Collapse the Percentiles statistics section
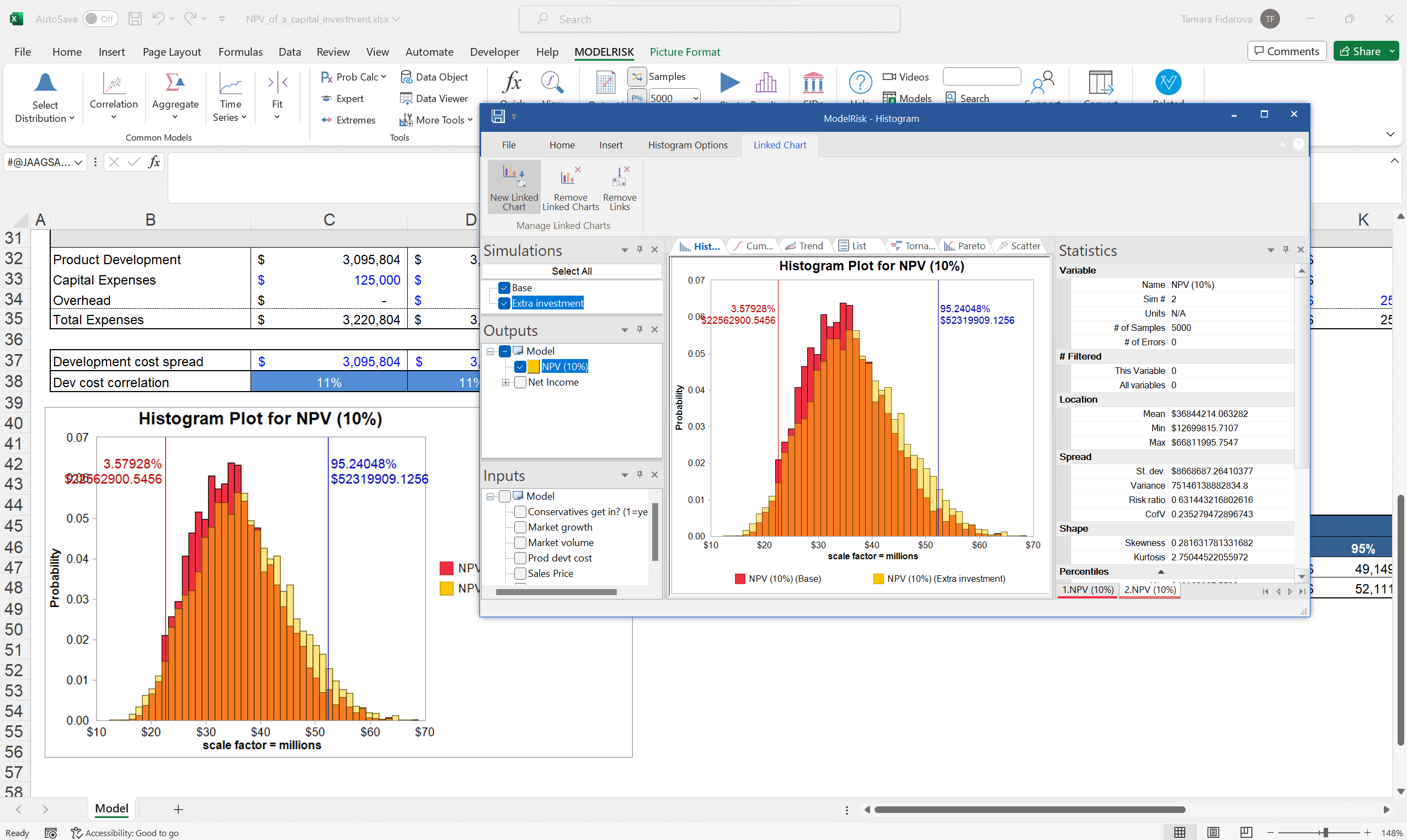Image resolution: width=1407 pixels, height=840 pixels. pyautogui.click(x=1161, y=572)
